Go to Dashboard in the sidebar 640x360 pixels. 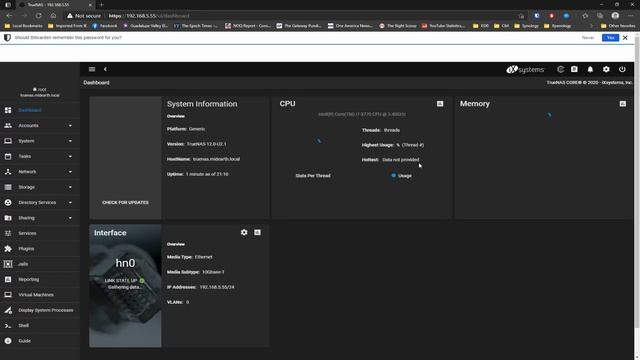[x=30, y=110]
